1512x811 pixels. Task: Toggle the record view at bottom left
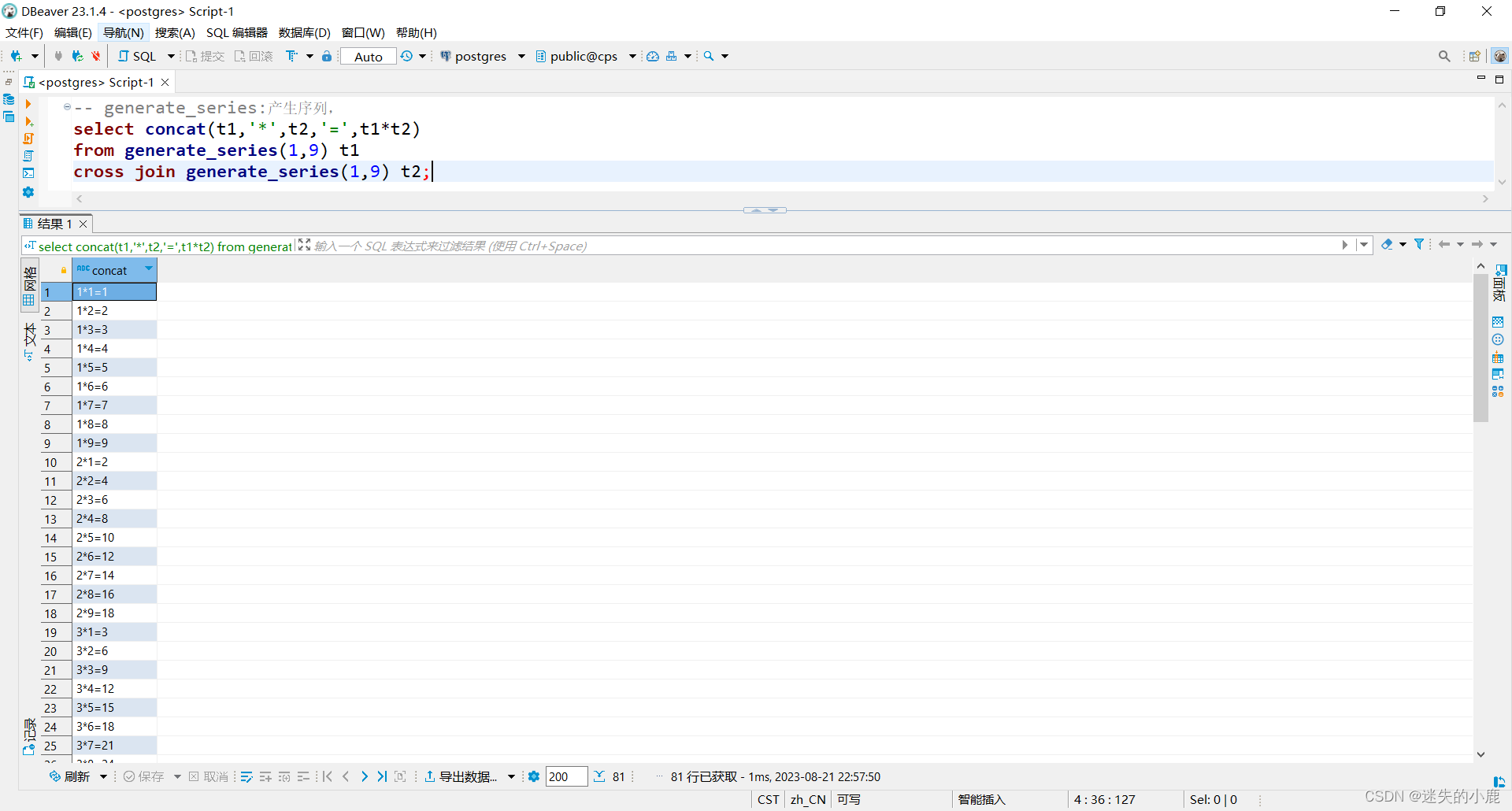29,737
